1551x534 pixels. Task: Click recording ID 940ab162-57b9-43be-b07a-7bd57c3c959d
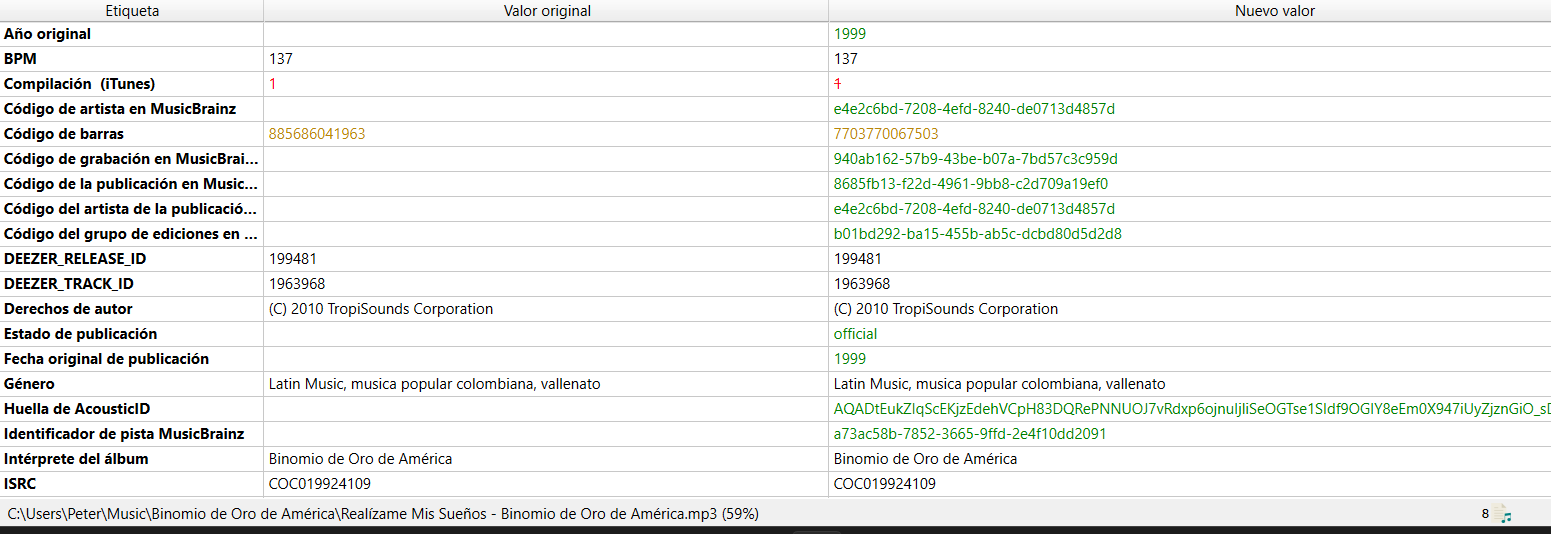pos(976,159)
